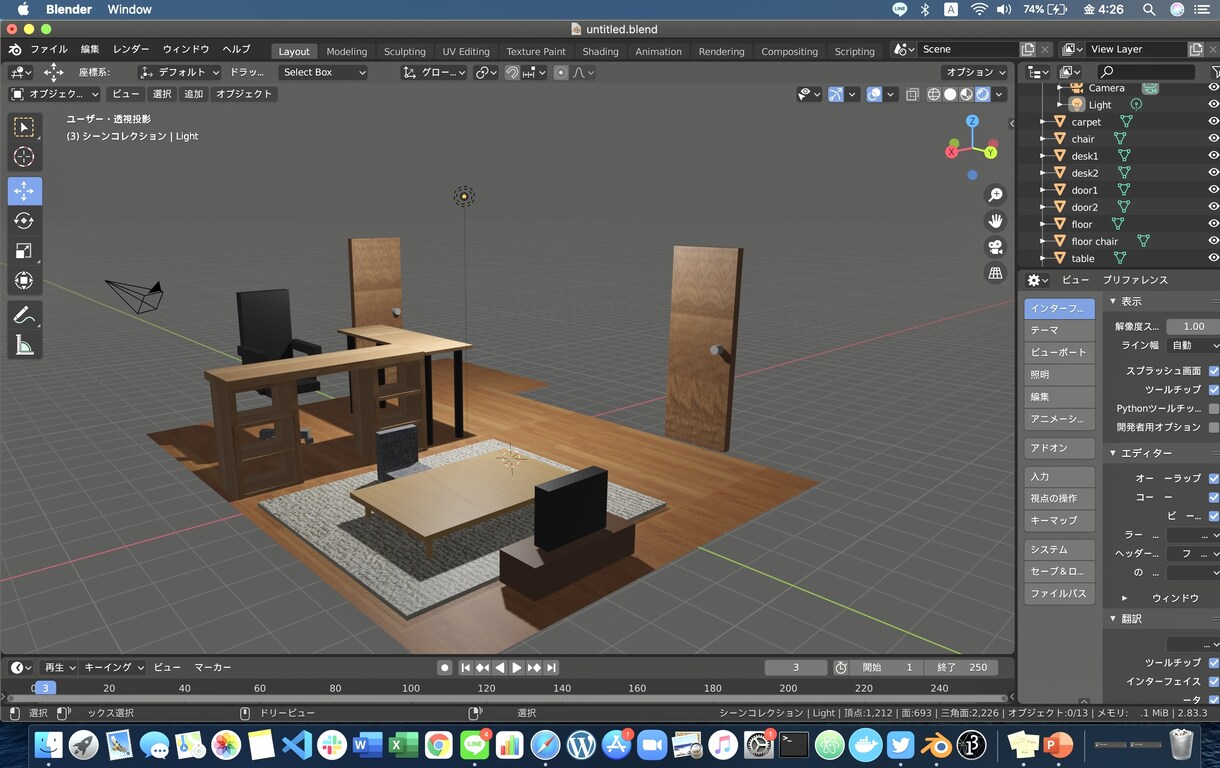Select the Rotate tool

pyautogui.click(x=24, y=221)
